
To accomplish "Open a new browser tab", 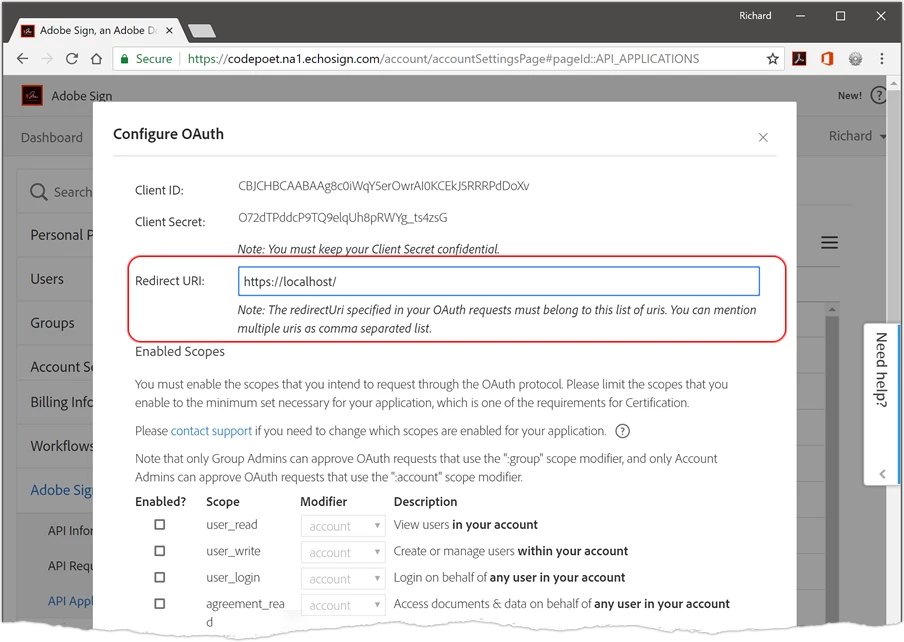I will 201,31.
